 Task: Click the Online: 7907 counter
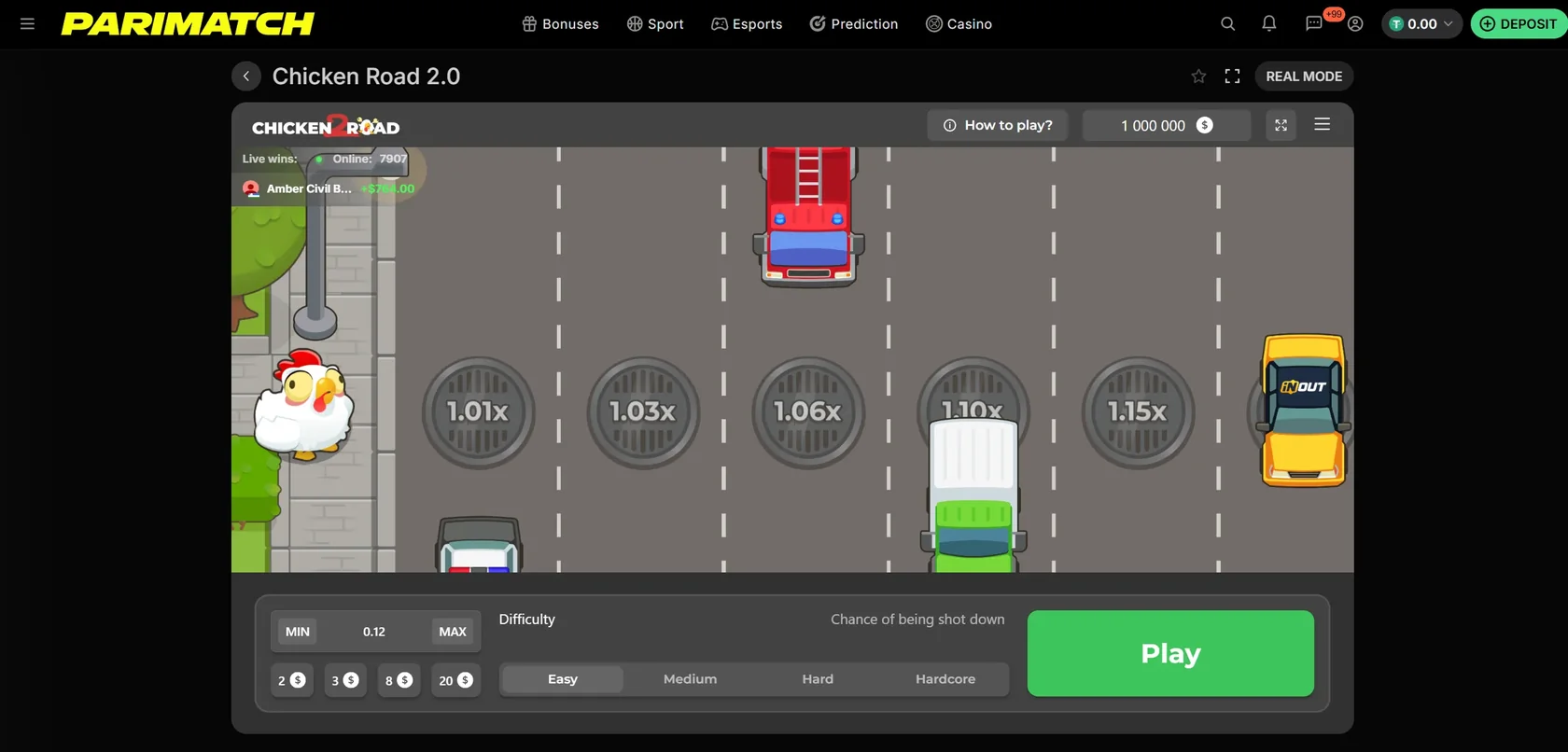[361, 159]
